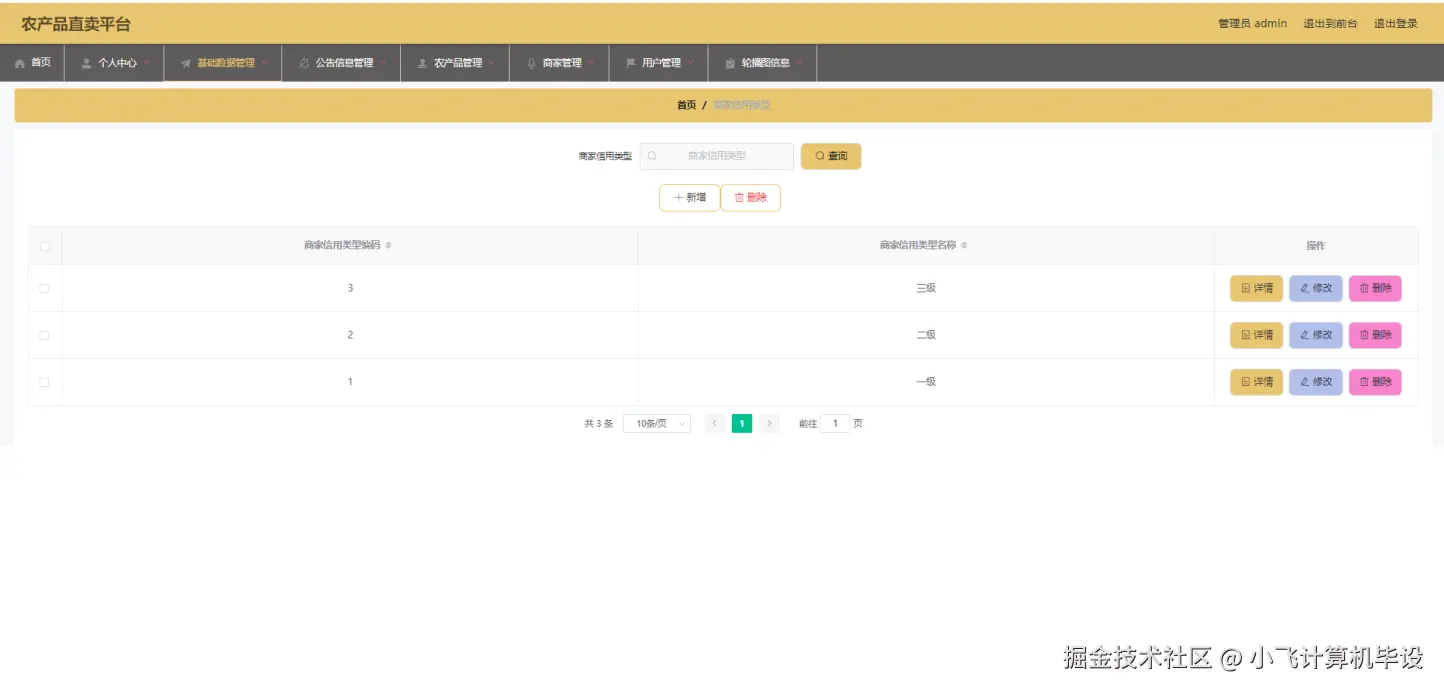
Task: Click the icon beside 农产品管理
Action: click(422, 63)
